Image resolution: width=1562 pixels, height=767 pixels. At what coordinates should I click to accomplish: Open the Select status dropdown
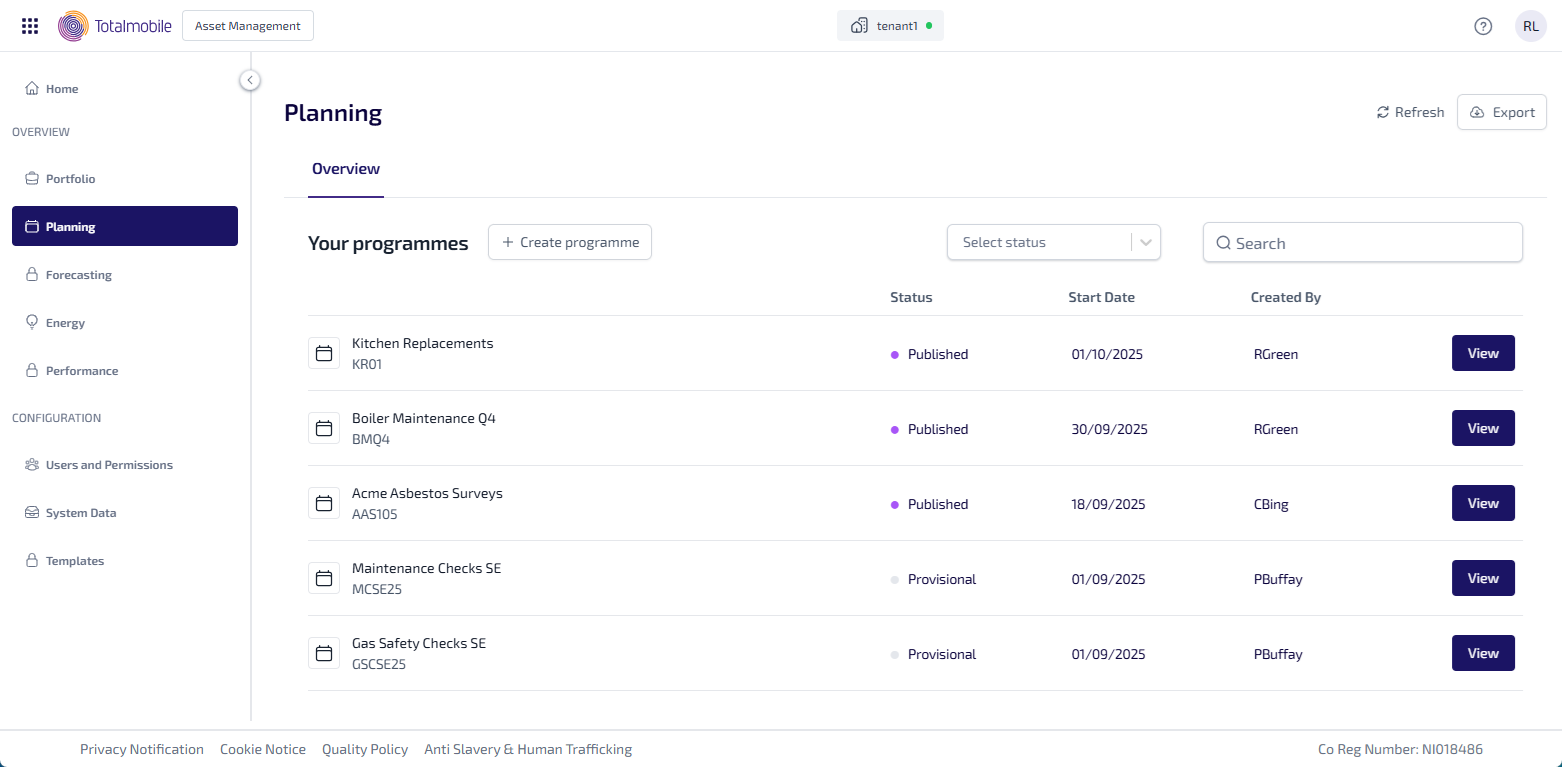click(1052, 242)
